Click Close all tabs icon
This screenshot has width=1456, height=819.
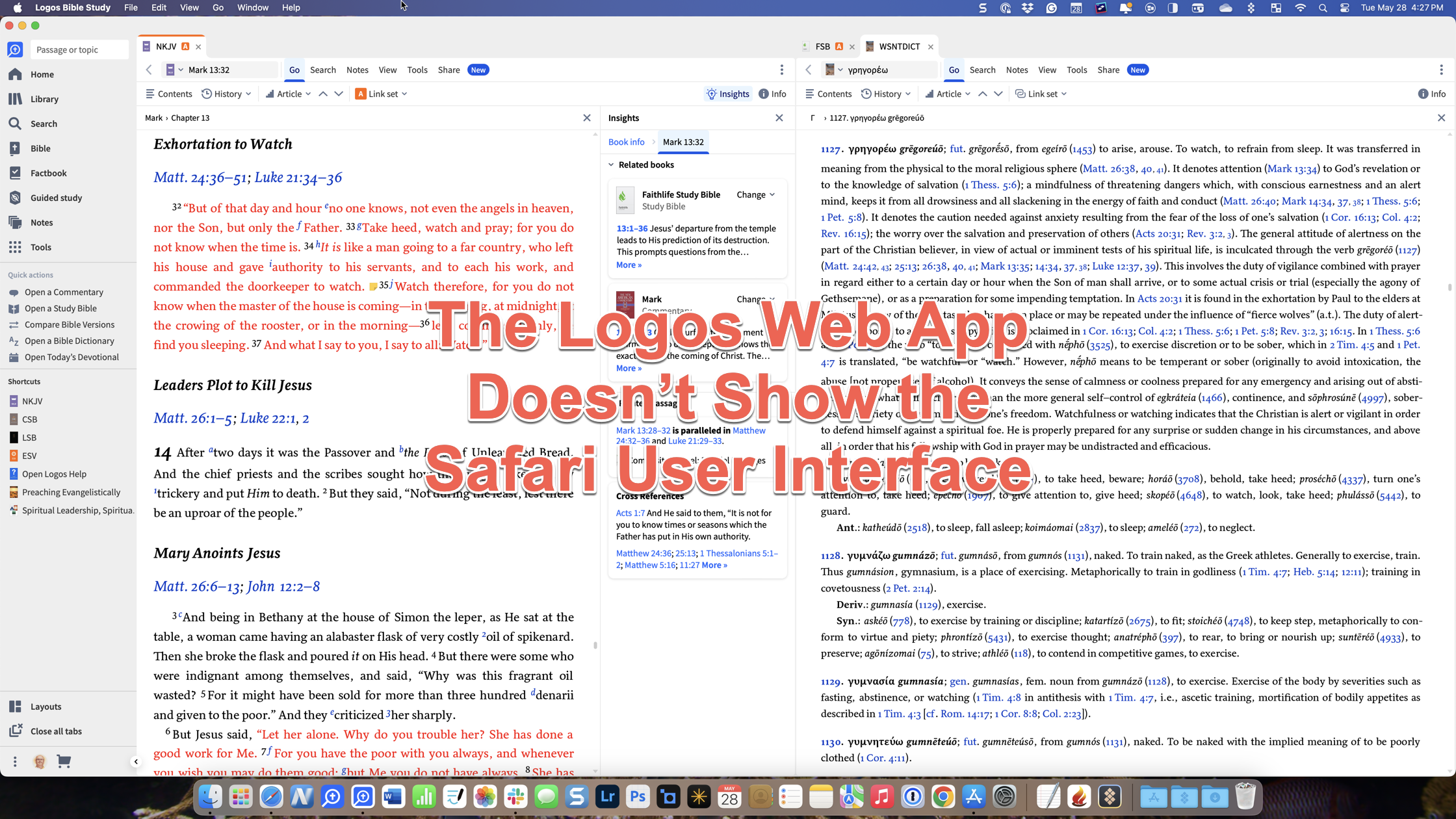coord(15,731)
